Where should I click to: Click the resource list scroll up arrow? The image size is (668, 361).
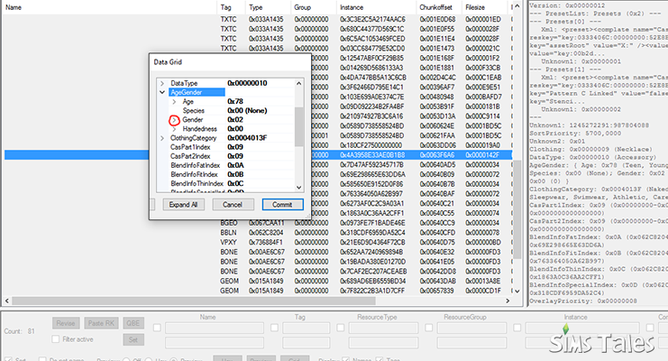tap(517, 6)
